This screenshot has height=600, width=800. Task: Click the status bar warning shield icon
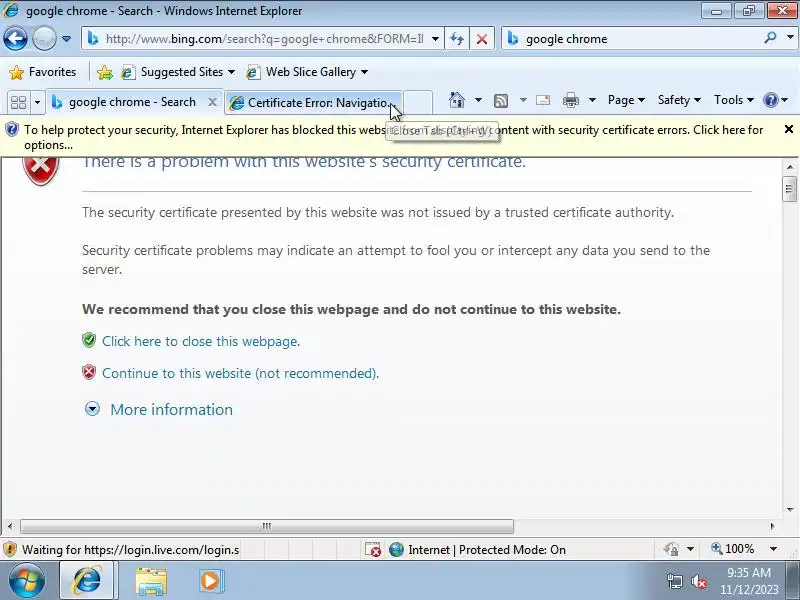tap(10, 549)
